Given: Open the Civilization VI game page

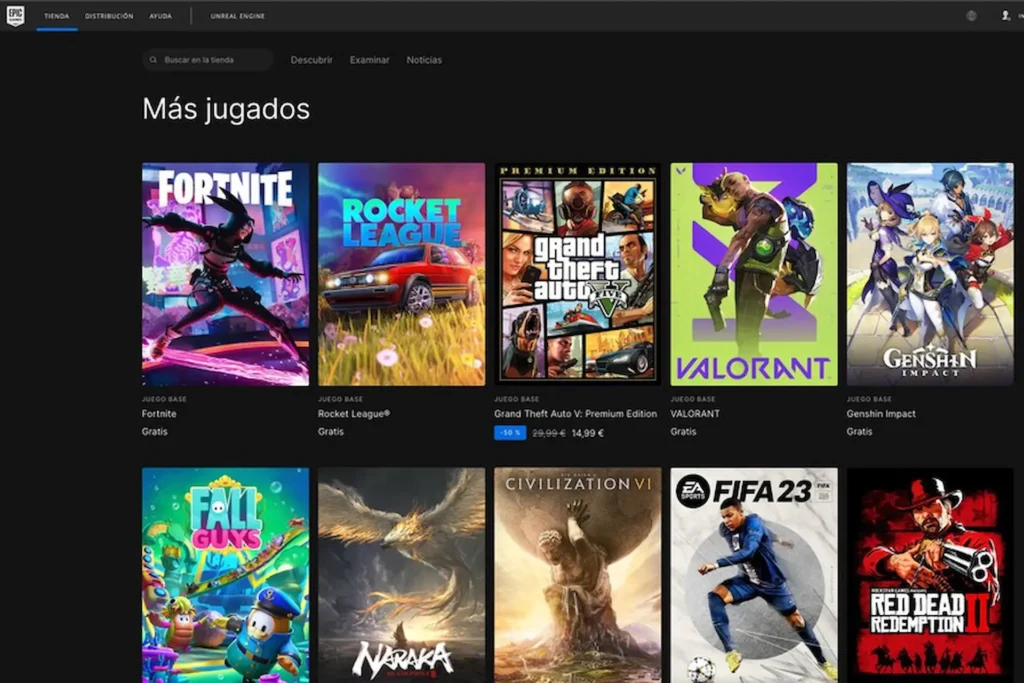Looking at the screenshot, I should (x=577, y=575).
